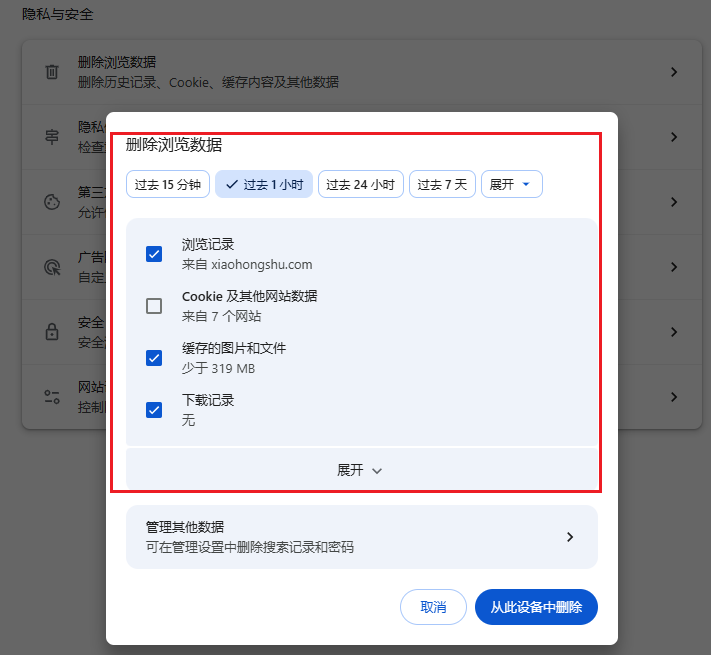Open the 展开 time range dropdown chip
This screenshot has height=655, width=711.
click(511, 184)
